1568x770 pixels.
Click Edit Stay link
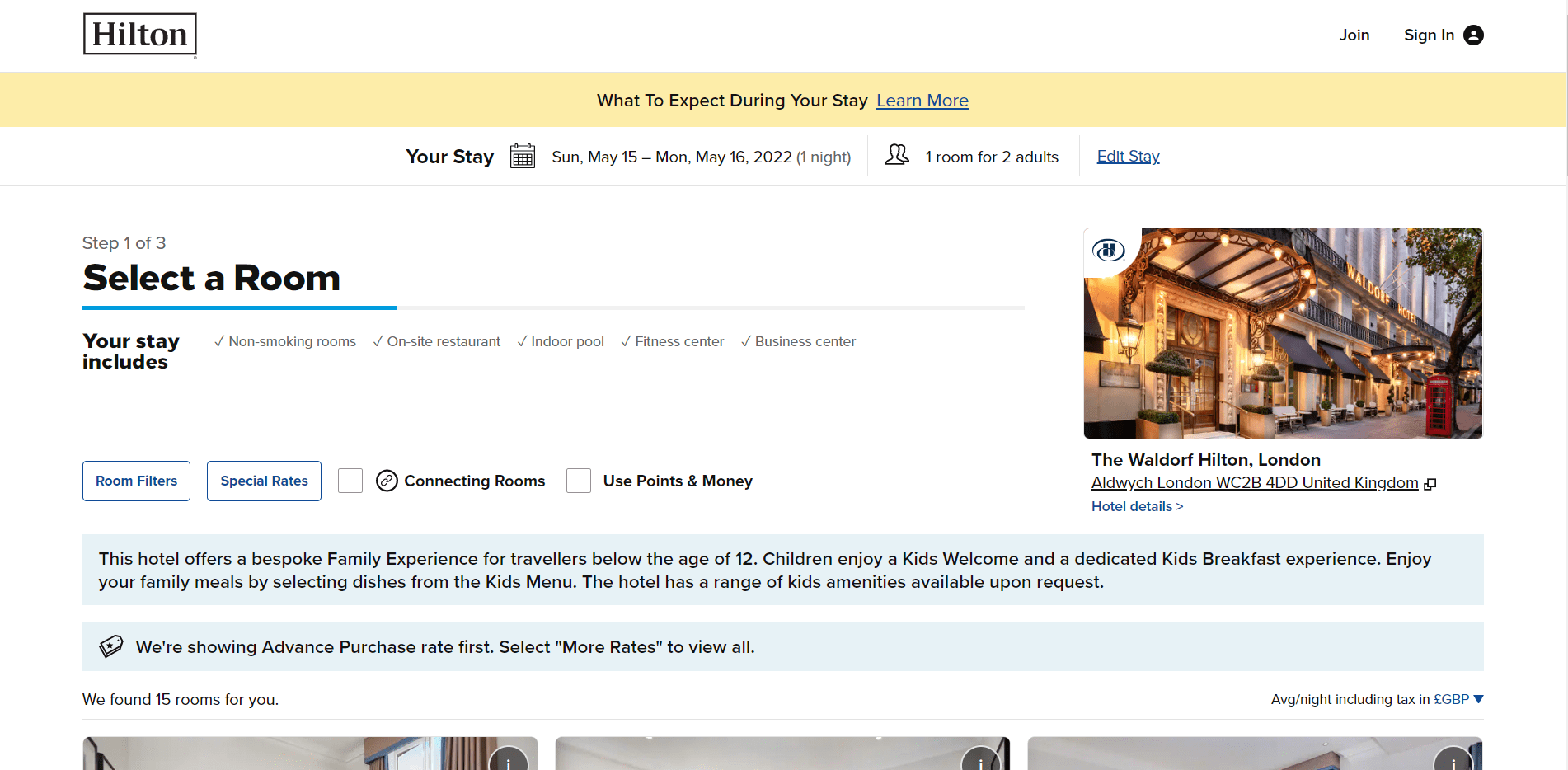tap(1128, 156)
